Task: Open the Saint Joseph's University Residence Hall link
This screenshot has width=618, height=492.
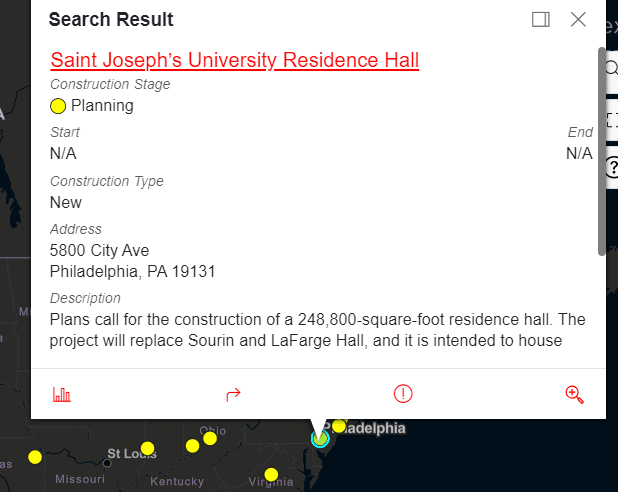Action: 234,60
